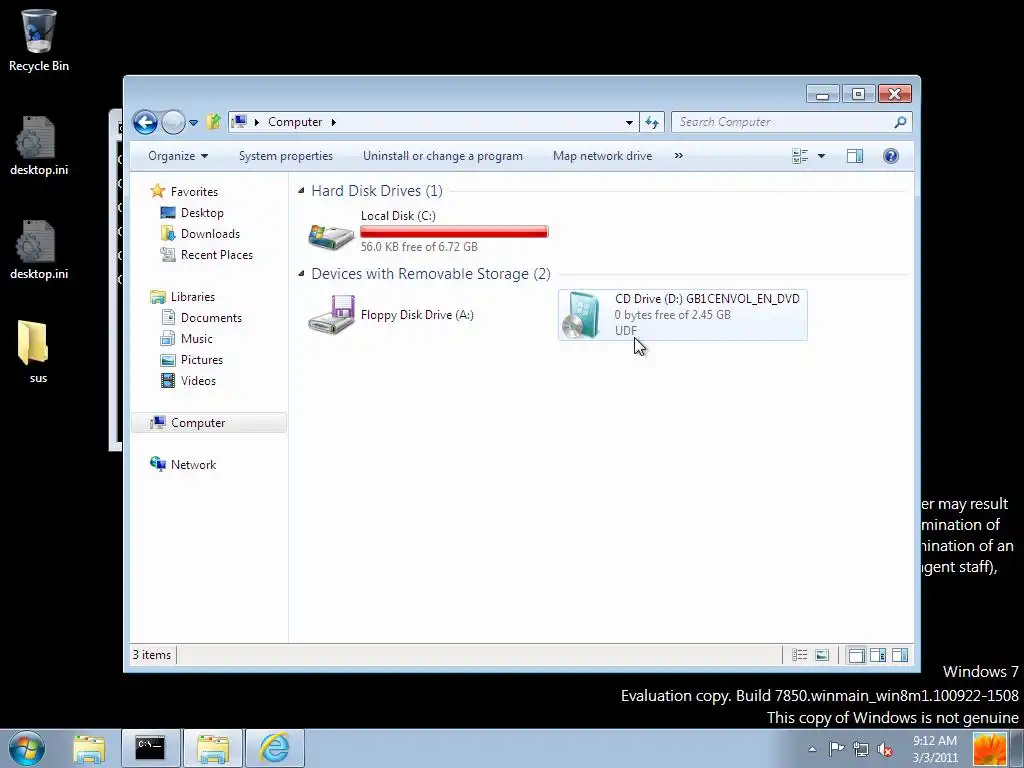
Task: Click the flower user tile on taskbar
Action: [990, 749]
